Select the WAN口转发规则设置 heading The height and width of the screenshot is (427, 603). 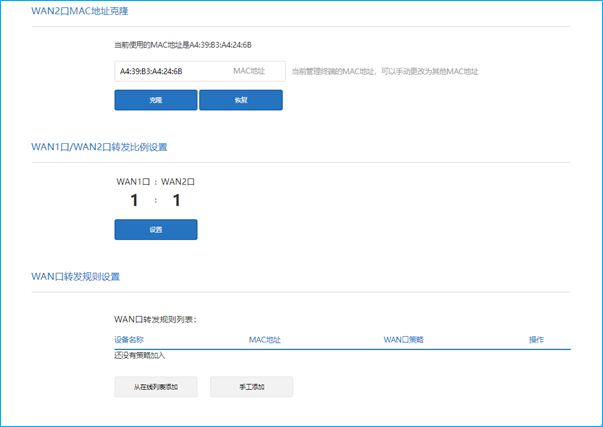[75, 277]
